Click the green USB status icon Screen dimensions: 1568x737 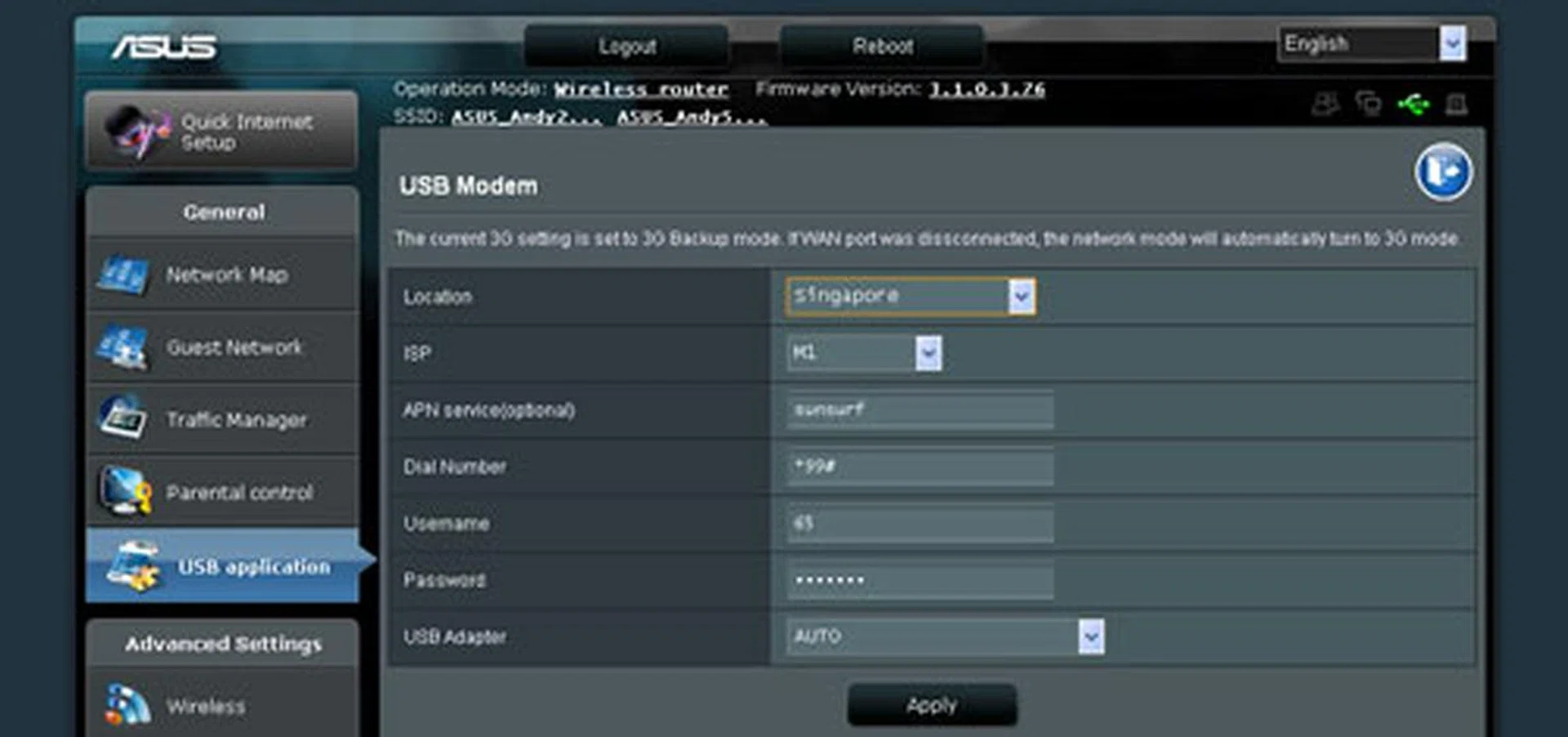pos(1413,105)
